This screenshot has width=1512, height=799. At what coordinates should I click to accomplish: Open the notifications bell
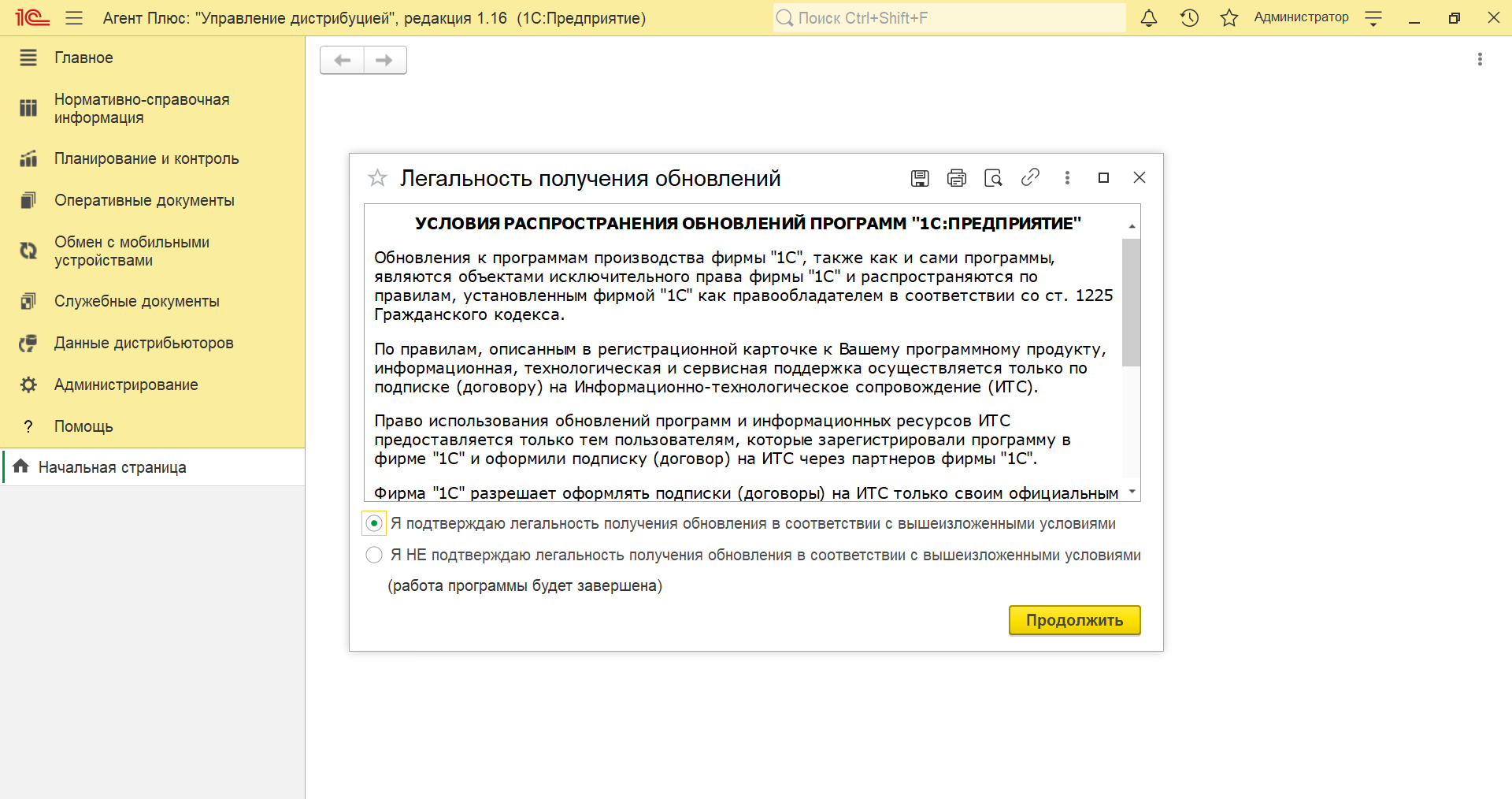[1149, 17]
